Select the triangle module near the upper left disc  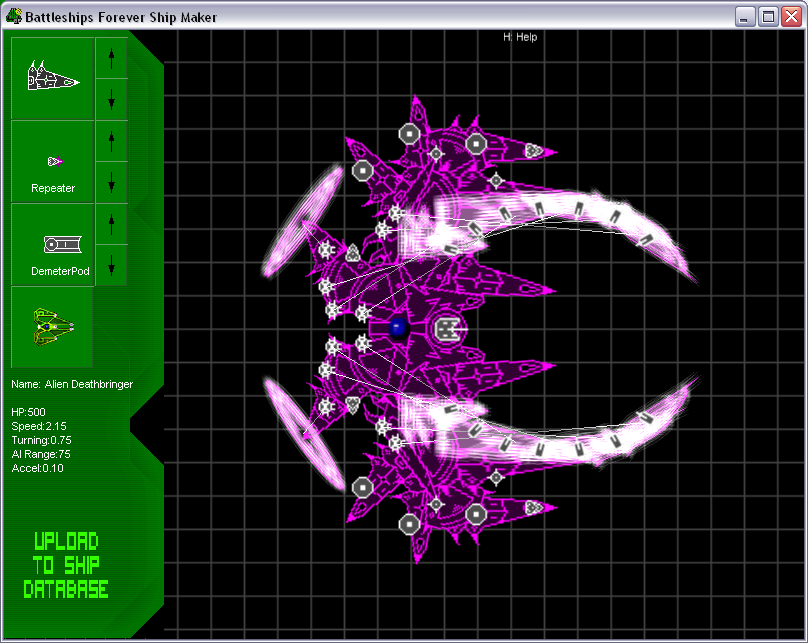(352, 252)
